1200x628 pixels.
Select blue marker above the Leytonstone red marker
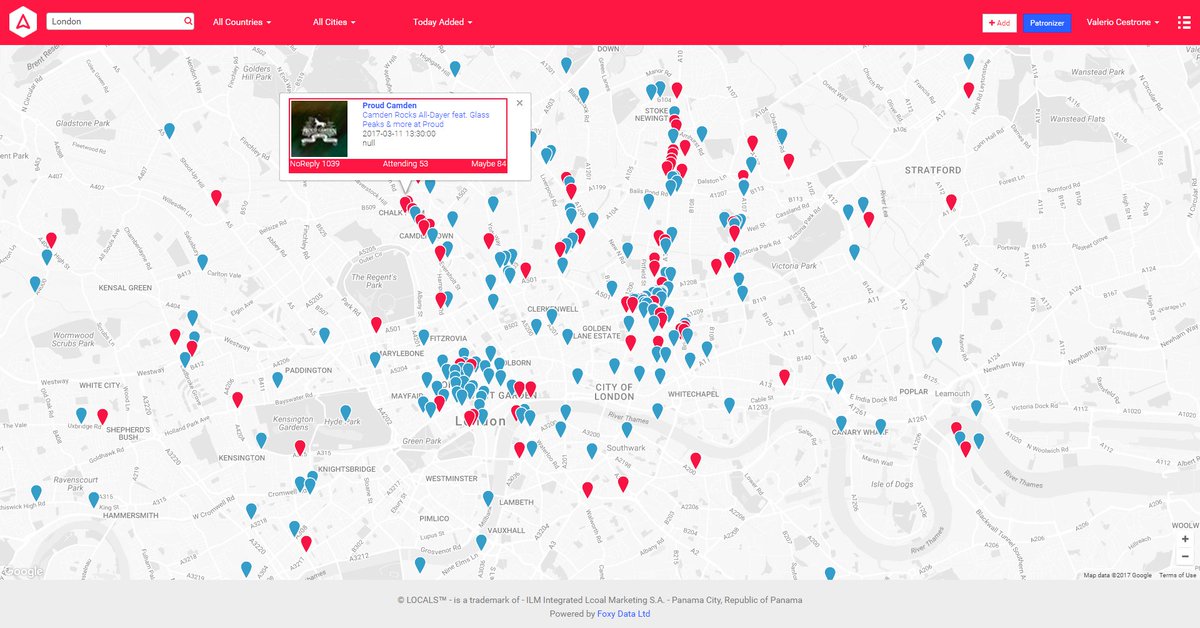(968, 62)
